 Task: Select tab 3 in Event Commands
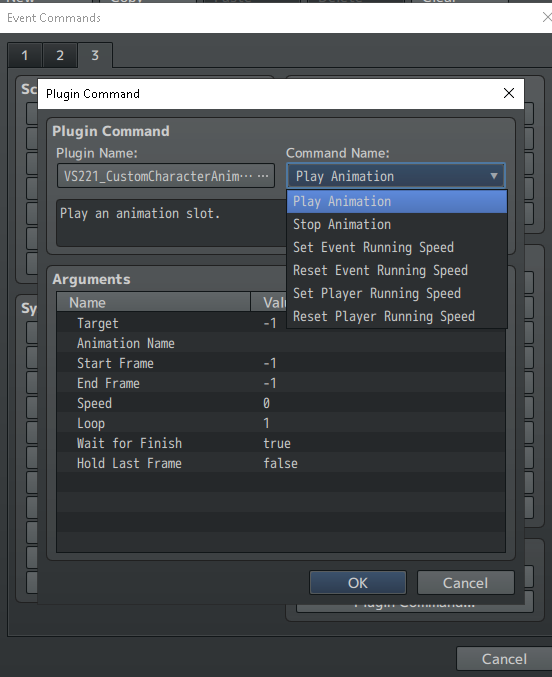tap(95, 55)
